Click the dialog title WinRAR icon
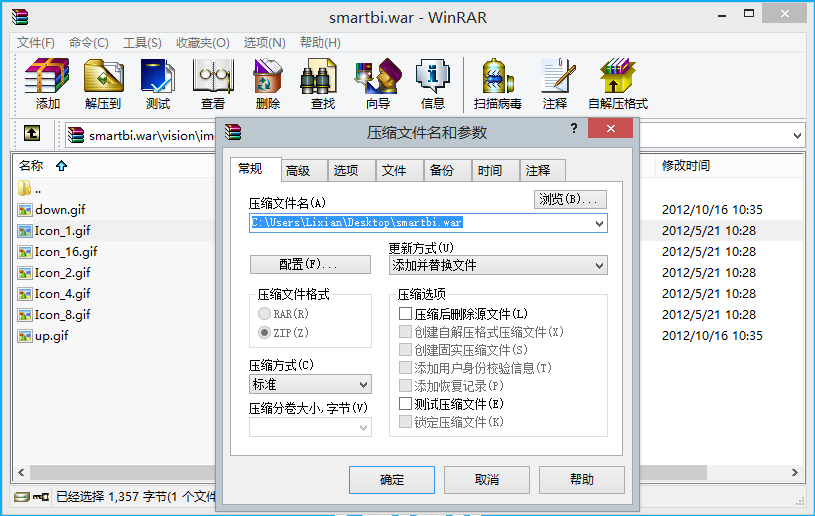This screenshot has height=516, width=815. (233, 133)
